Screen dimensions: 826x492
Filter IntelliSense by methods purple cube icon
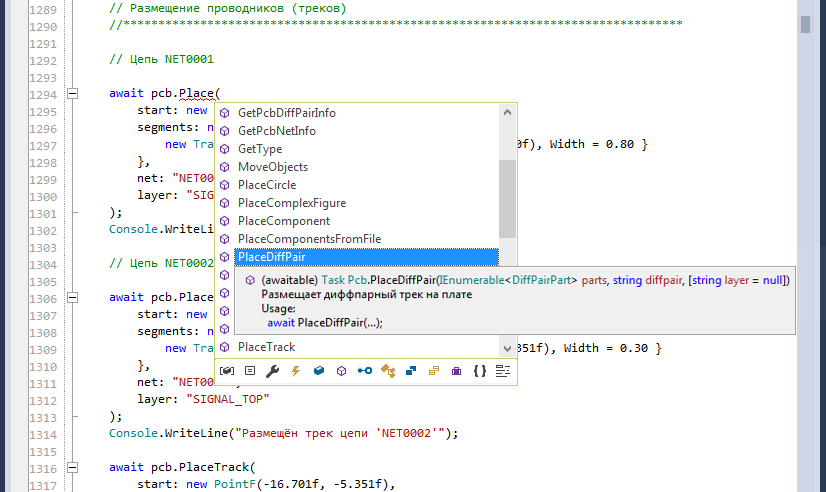(341, 371)
